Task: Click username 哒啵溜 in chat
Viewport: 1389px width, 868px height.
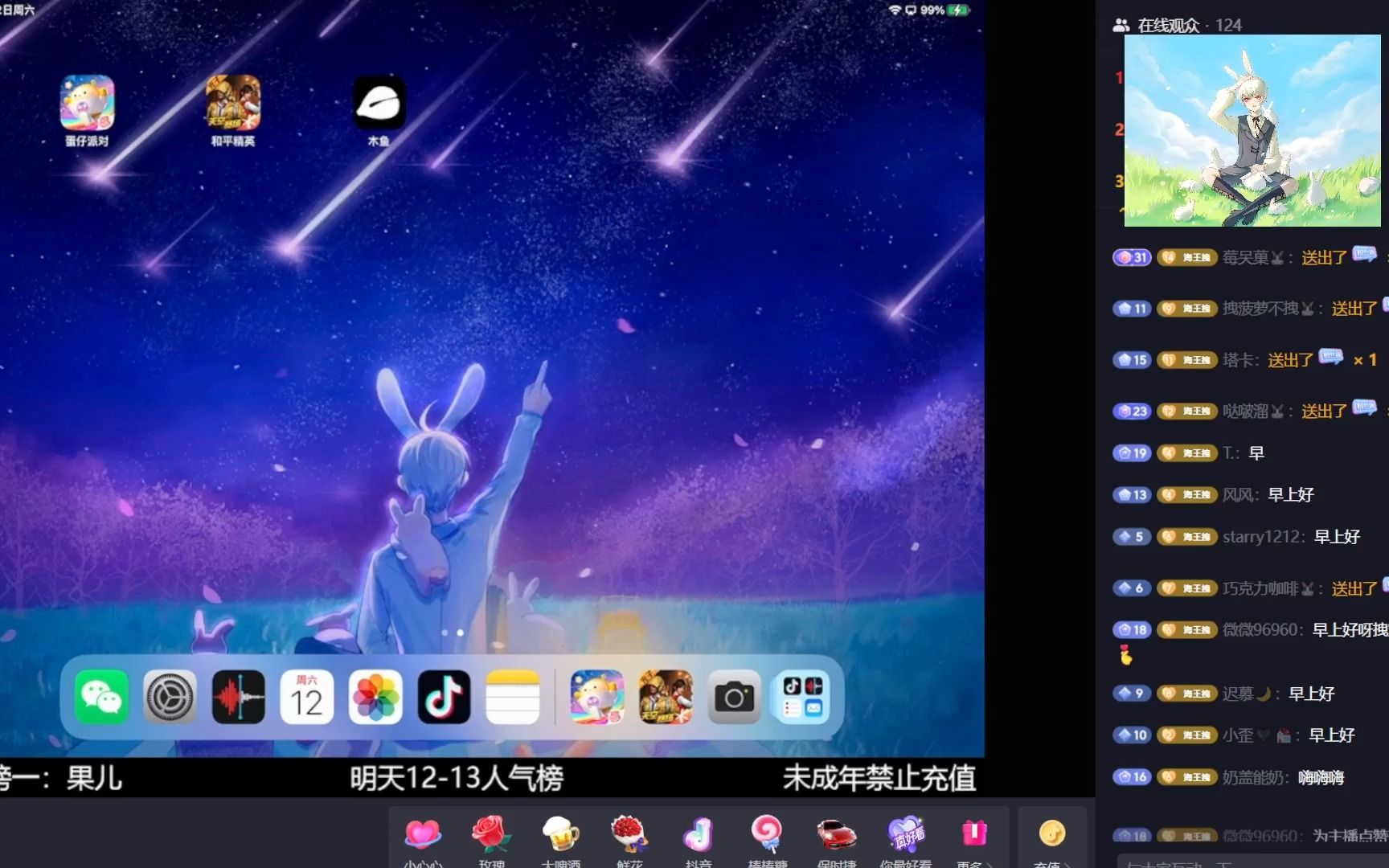Action: tap(1252, 411)
